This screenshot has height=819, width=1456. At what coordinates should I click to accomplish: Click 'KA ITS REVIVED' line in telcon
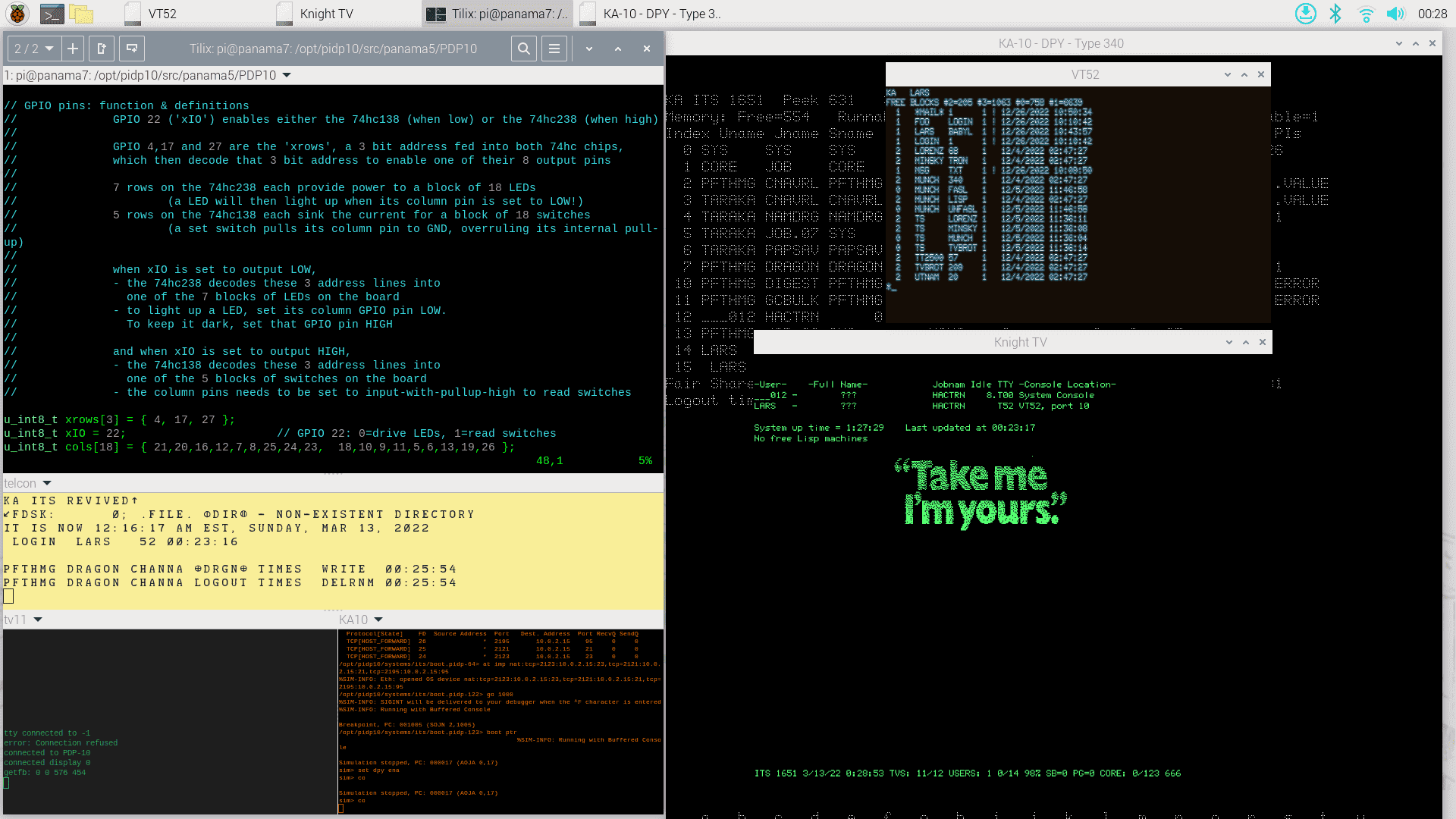click(x=71, y=500)
